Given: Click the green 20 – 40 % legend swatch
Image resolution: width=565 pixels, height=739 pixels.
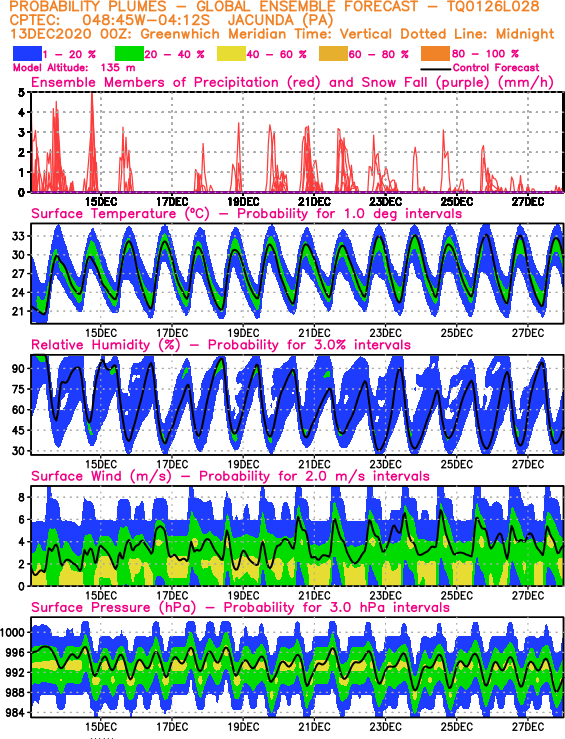Looking at the screenshot, I should tap(130, 54).
